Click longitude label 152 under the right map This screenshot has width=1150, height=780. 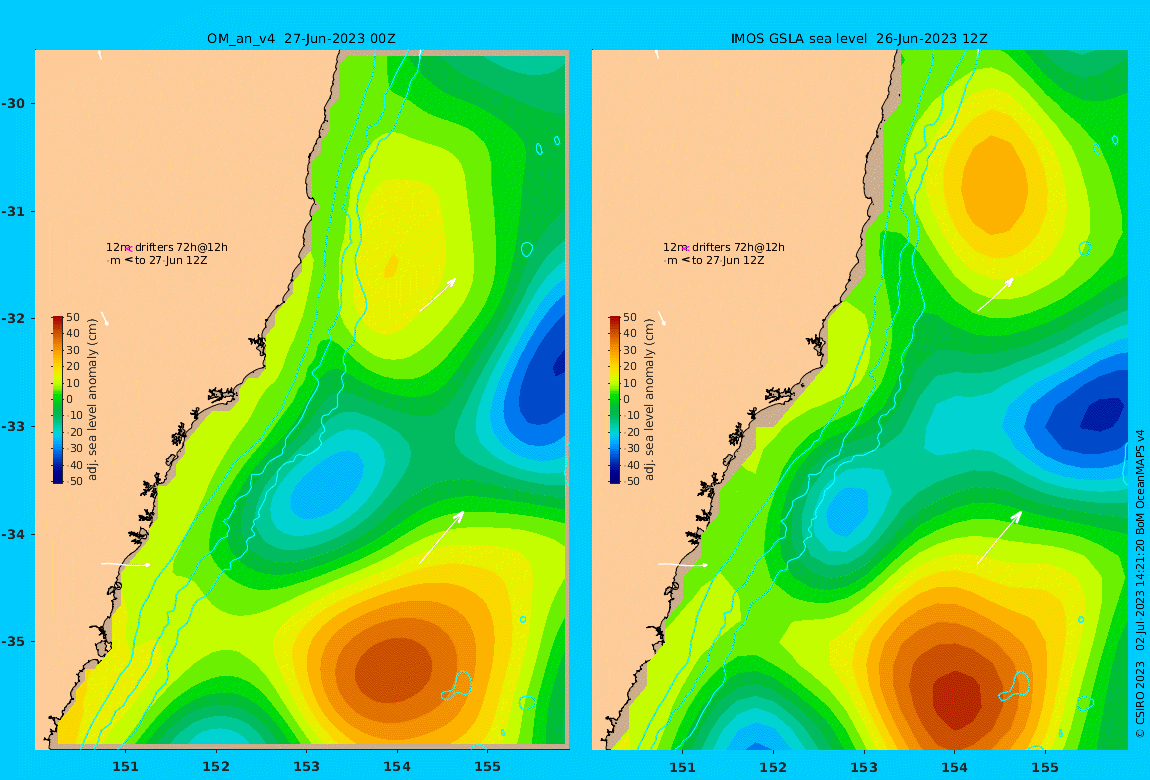(x=773, y=767)
